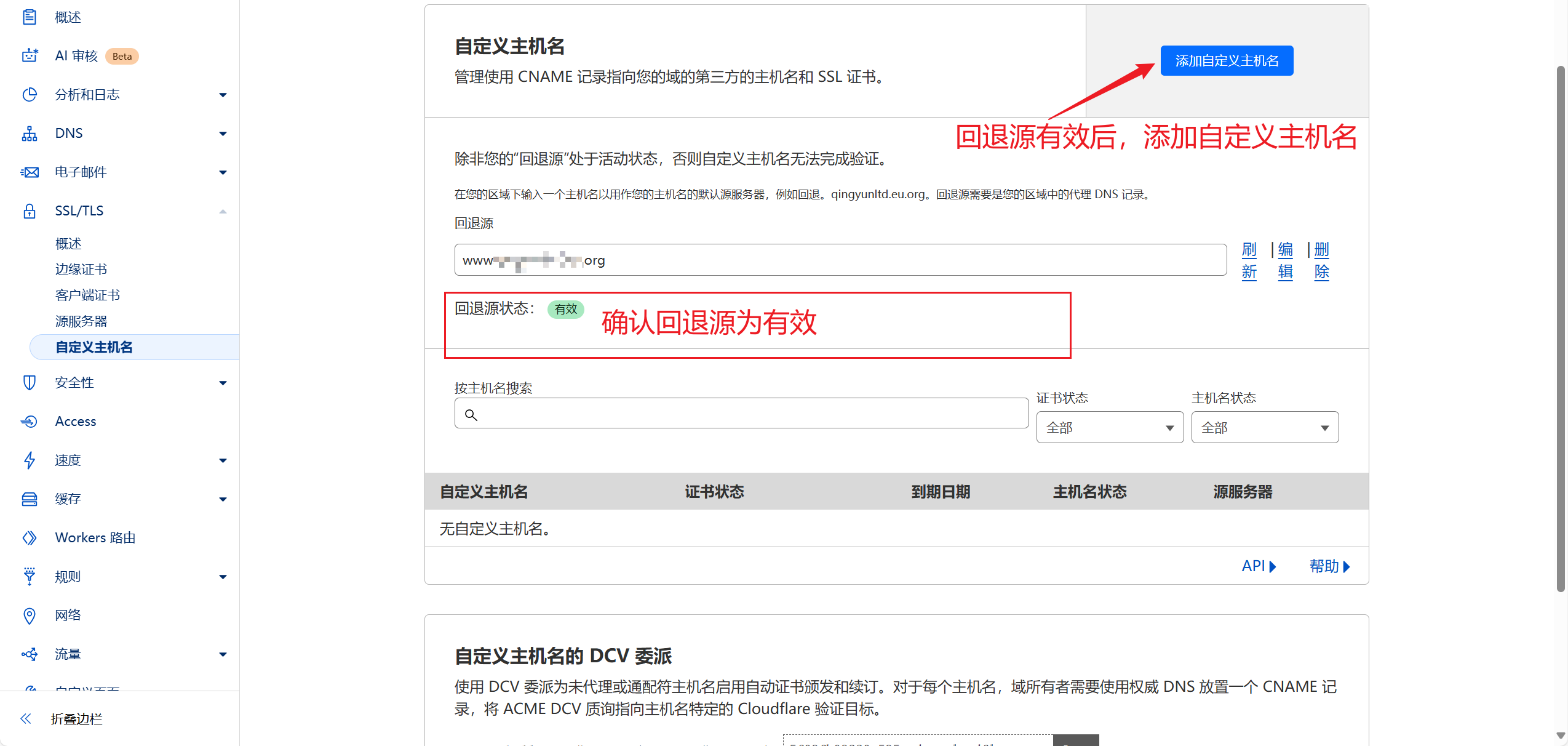Select 自定义主机名 submenu item
Image resolution: width=1568 pixels, height=746 pixels.
pos(134,347)
